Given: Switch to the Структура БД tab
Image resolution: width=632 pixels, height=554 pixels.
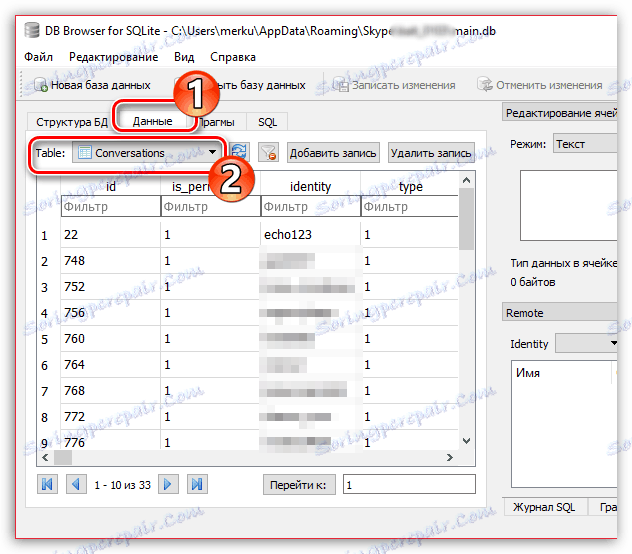Looking at the screenshot, I should 72,122.
